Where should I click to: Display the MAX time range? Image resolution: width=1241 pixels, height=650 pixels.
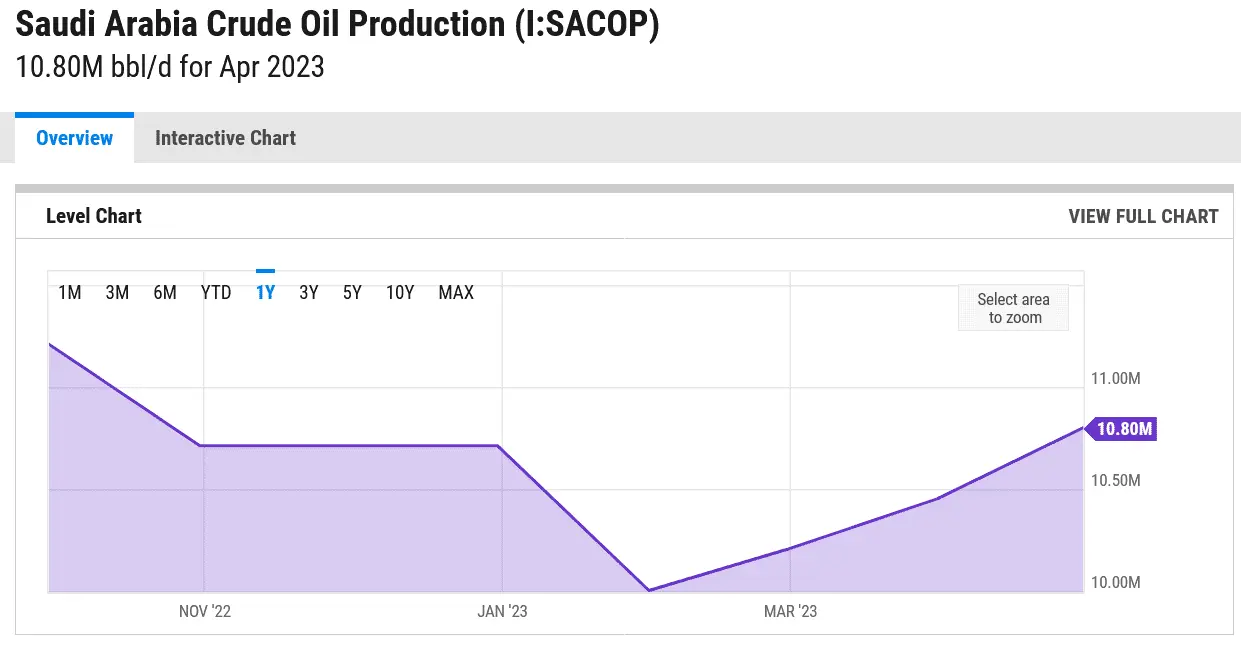pyautogui.click(x=456, y=293)
